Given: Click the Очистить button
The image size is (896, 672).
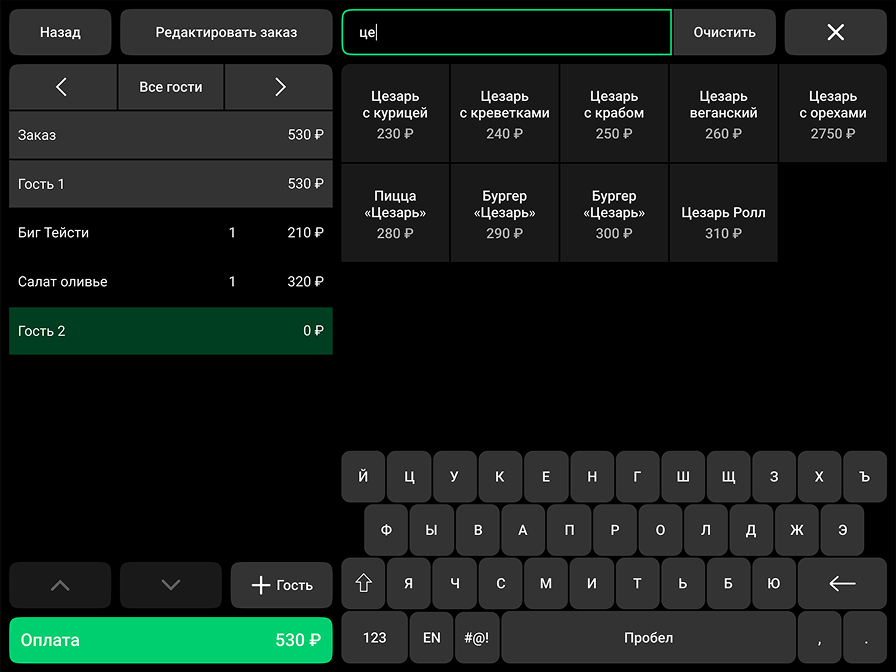Looking at the screenshot, I should (x=724, y=32).
